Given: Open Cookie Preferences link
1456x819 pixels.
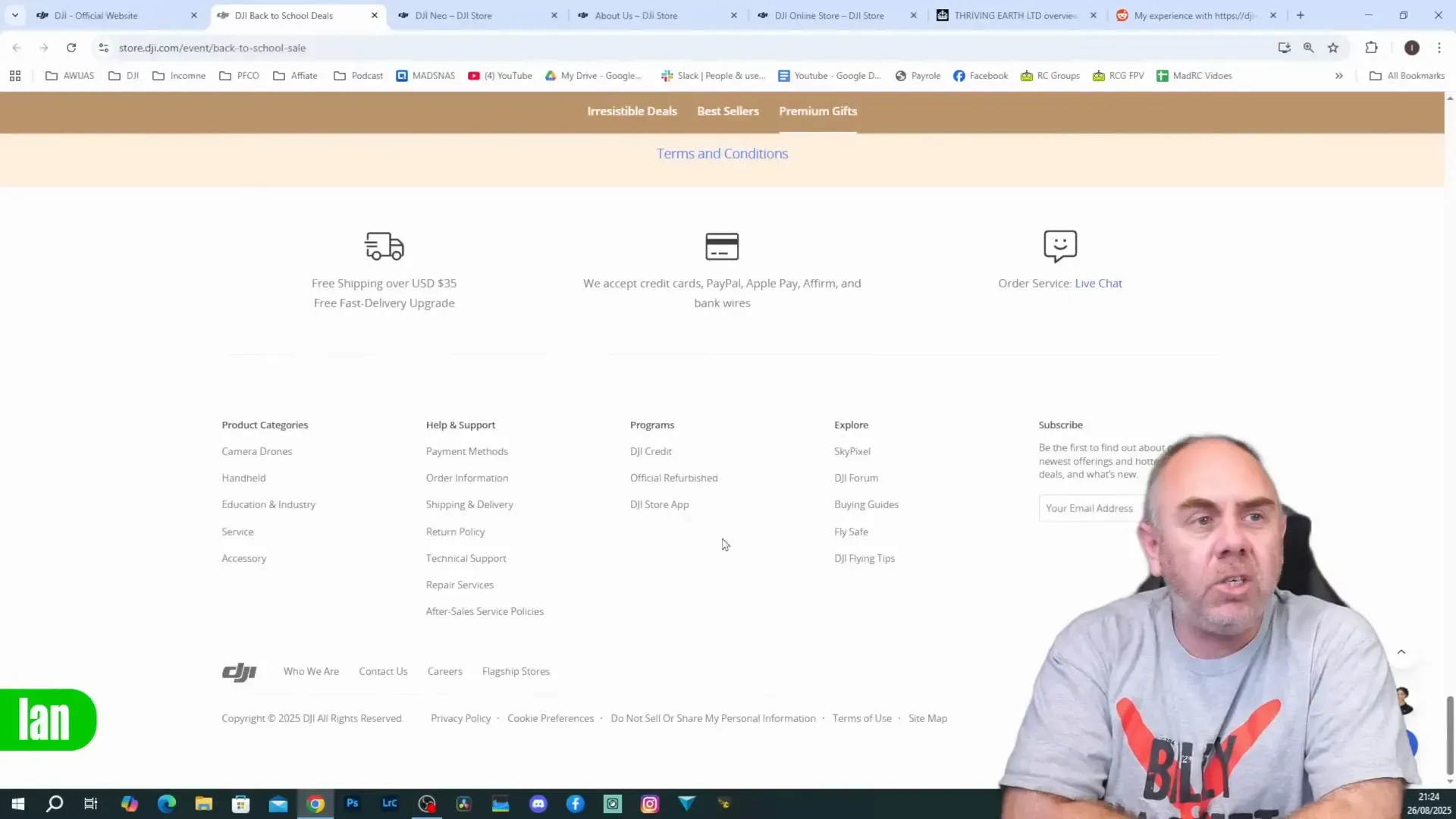Looking at the screenshot, I should click(551, 719).
